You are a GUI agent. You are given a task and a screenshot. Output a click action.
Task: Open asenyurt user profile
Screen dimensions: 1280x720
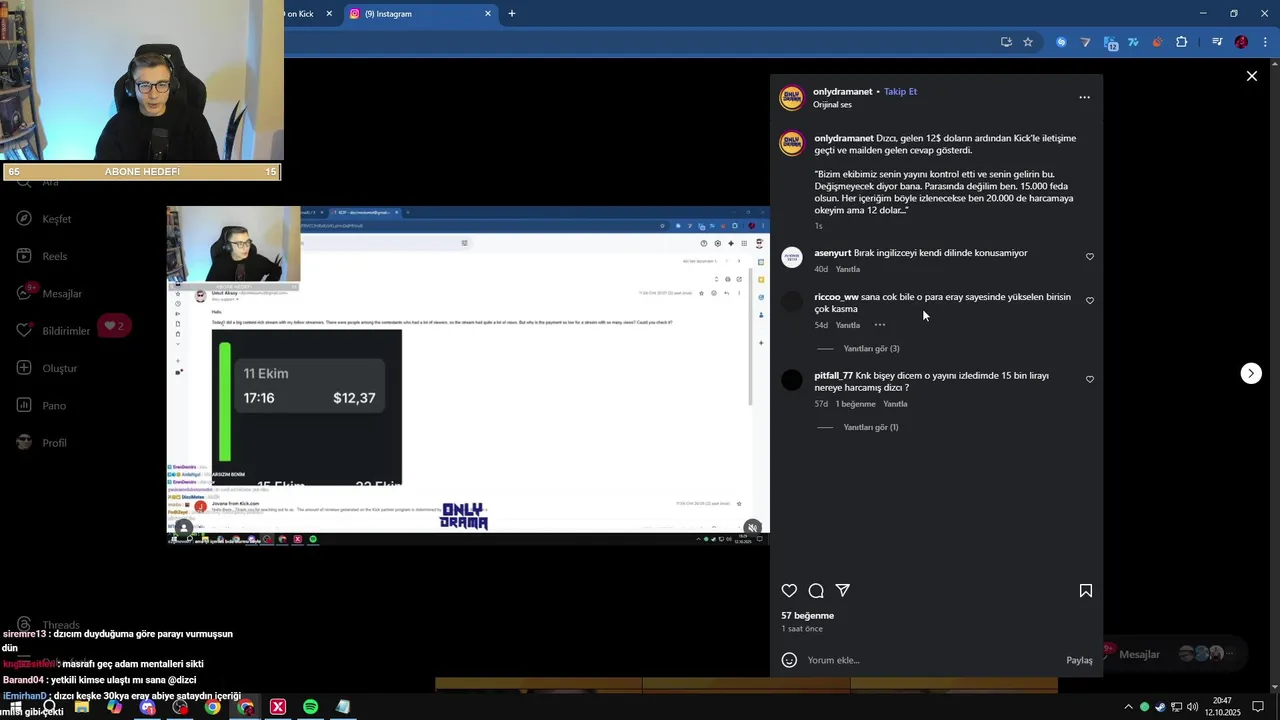pyautogui.click(x=832, y=253)
